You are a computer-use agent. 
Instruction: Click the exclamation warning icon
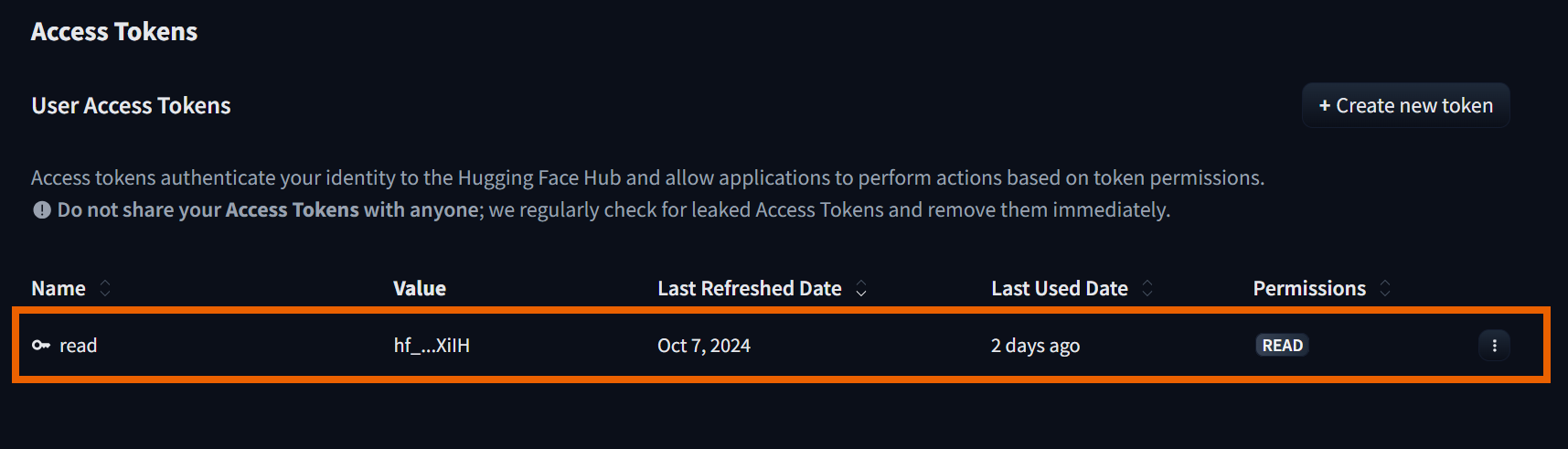[42, 210]
